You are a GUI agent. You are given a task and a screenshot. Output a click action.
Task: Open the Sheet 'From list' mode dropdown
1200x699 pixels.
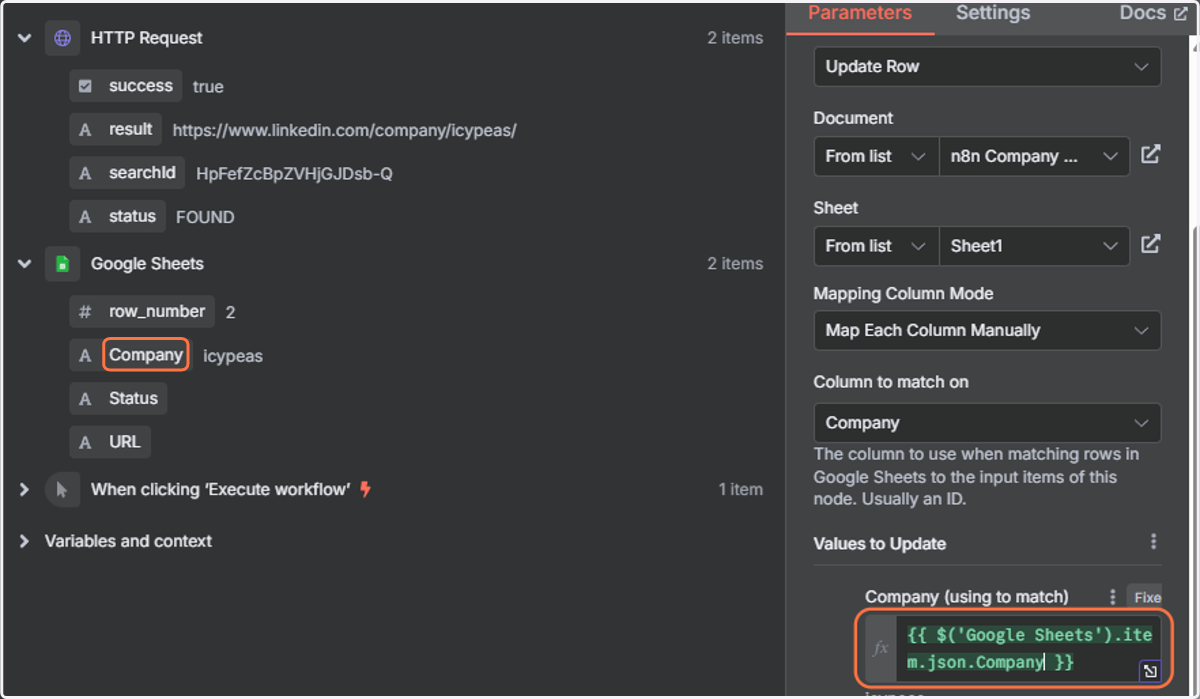(x=876, y=246)
